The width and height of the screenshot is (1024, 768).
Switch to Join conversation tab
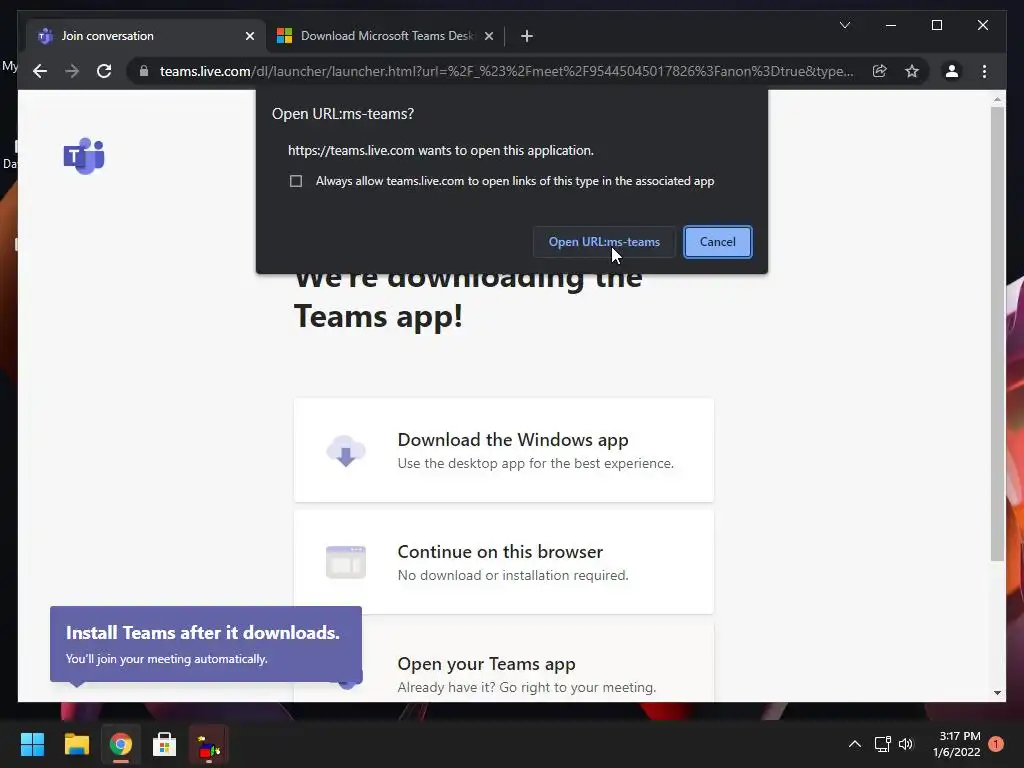tap(146, 36)
